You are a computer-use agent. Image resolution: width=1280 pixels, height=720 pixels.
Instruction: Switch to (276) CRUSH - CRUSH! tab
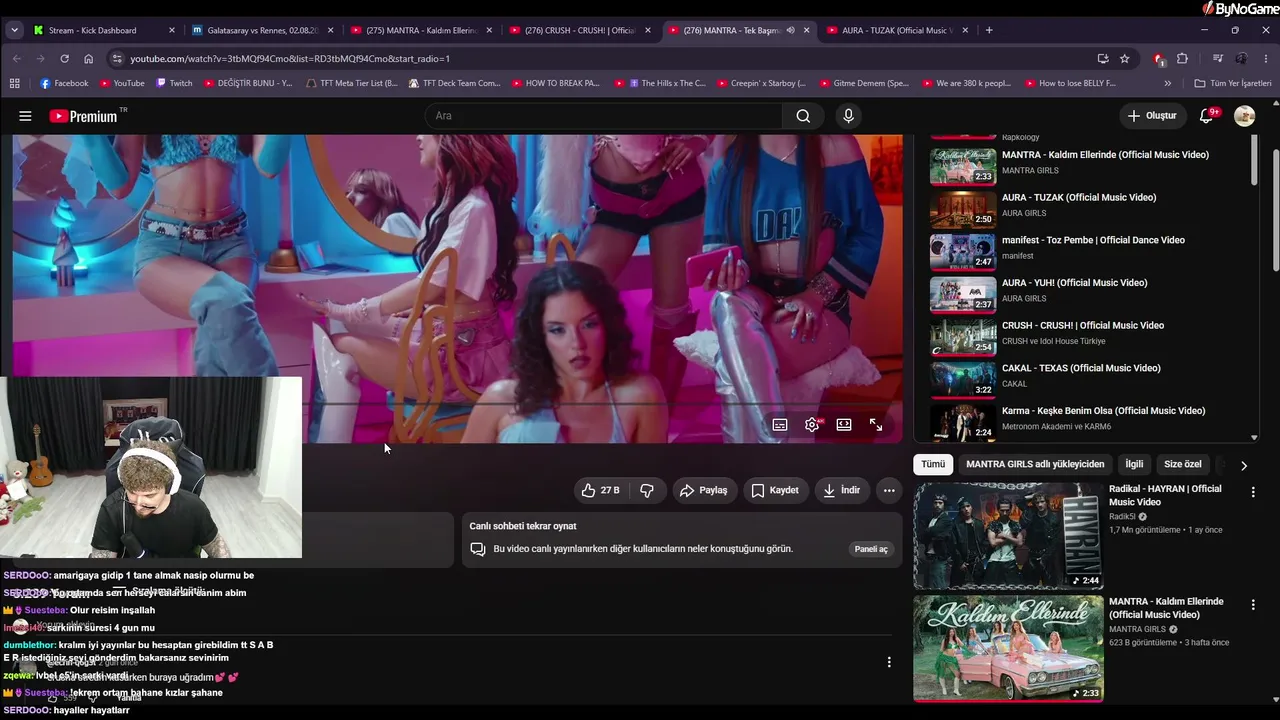[579, 30]
